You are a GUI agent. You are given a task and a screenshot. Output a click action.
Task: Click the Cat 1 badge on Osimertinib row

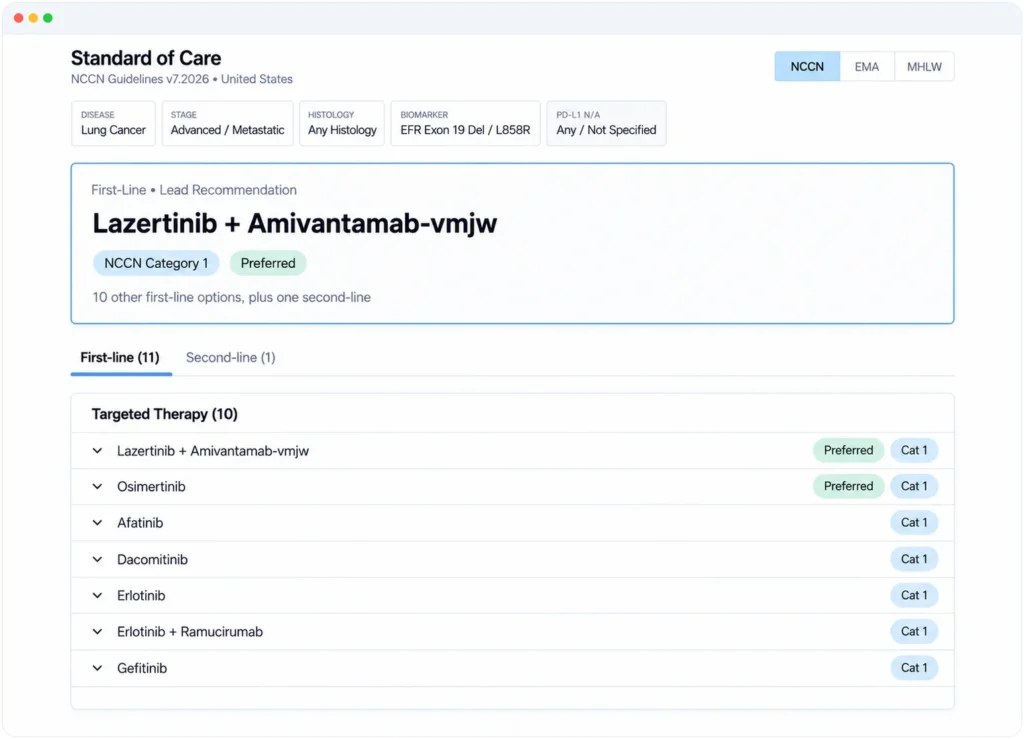coord(914,486)
